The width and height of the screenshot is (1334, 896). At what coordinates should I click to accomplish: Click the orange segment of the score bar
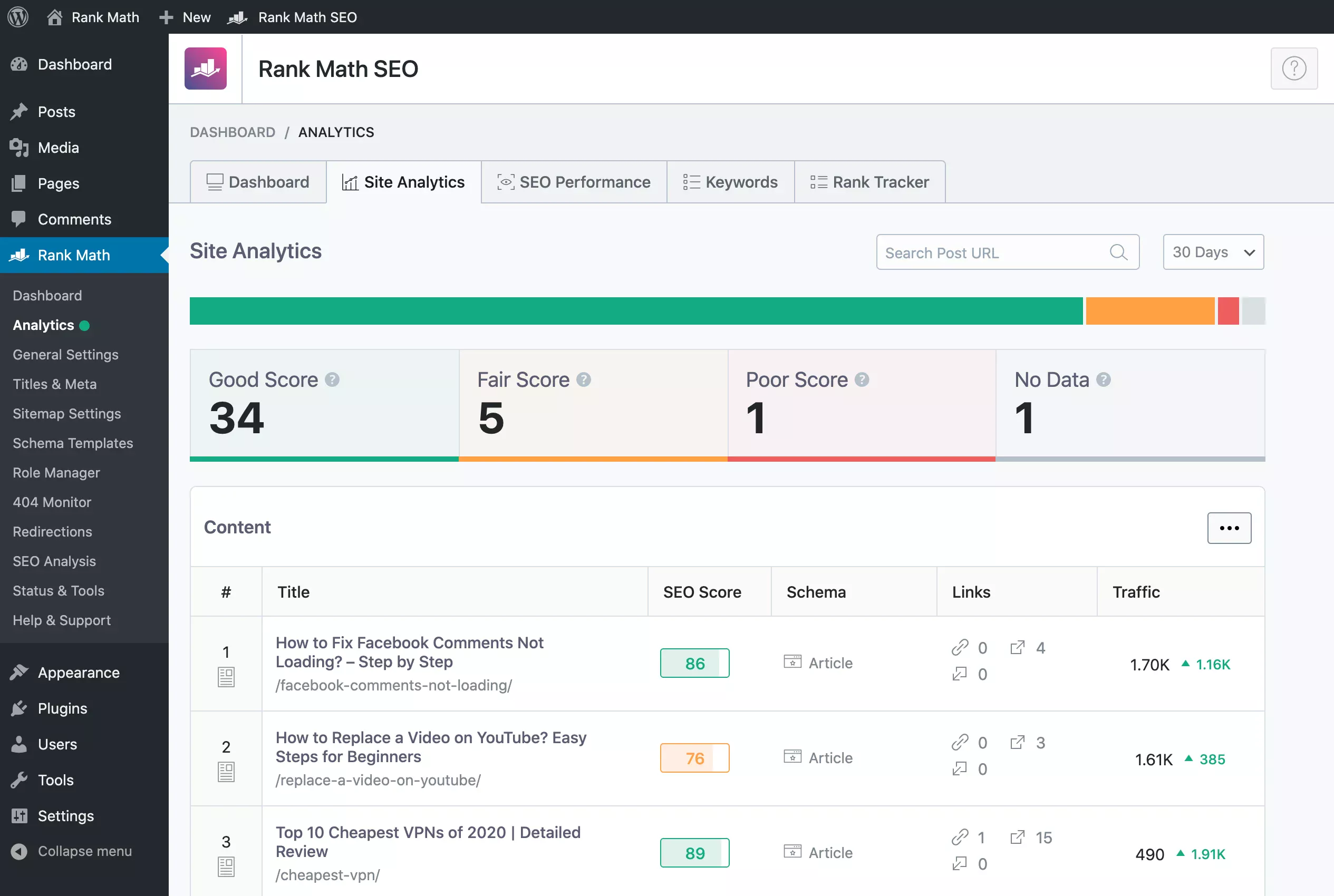click(1150, 311)
